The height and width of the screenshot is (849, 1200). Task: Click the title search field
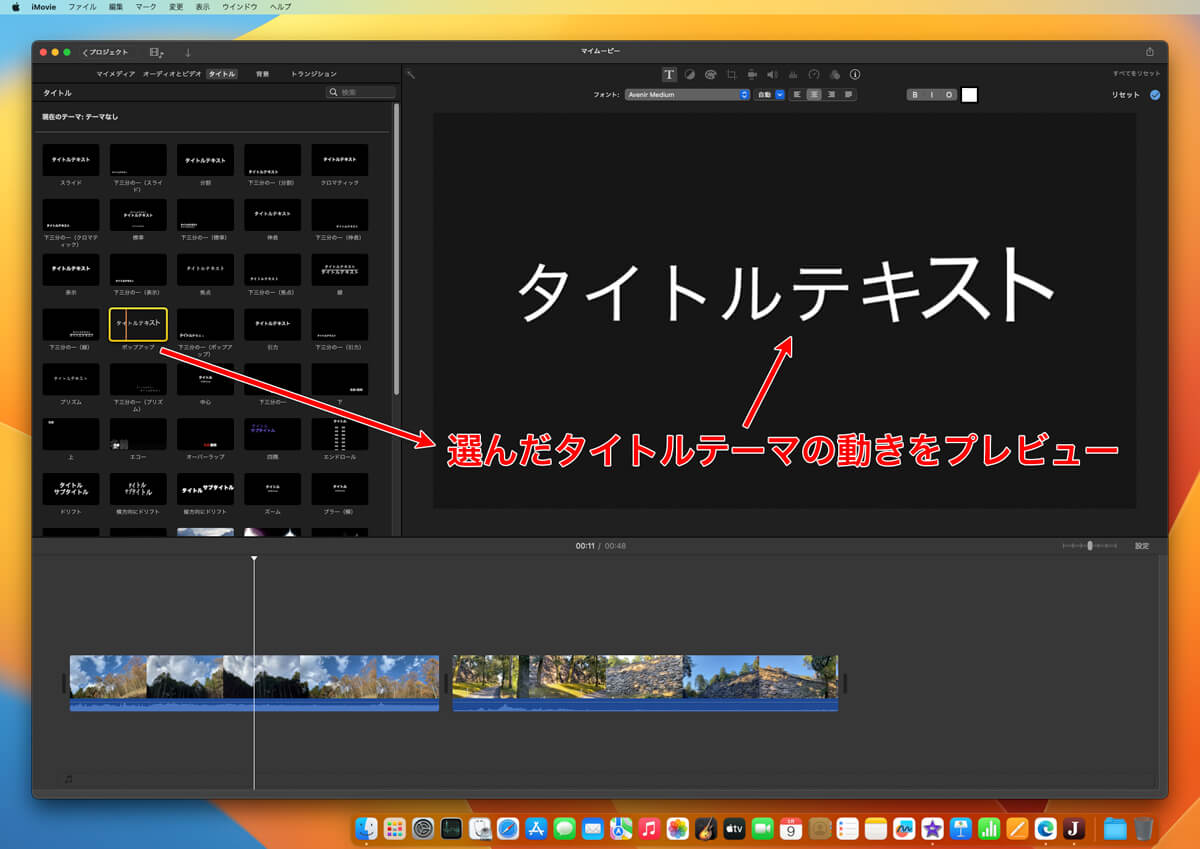click(x=362, y=92)
